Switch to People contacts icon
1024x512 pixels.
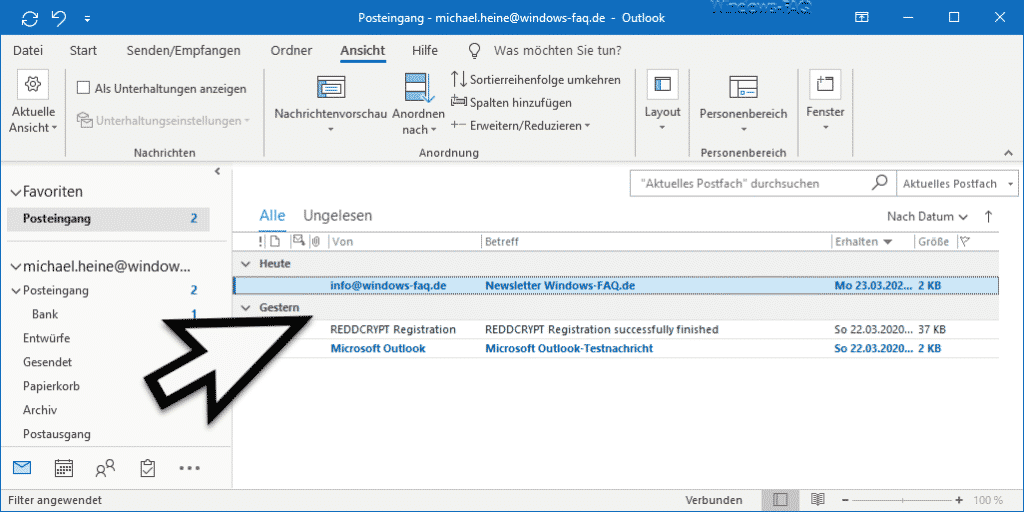pyautogui.click(x=105, y=468)
